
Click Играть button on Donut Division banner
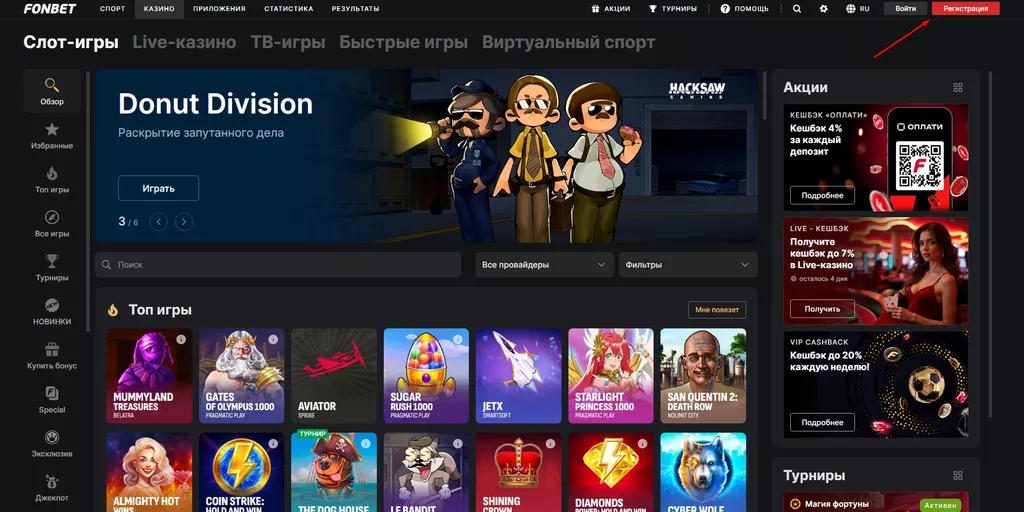(158, 188)
